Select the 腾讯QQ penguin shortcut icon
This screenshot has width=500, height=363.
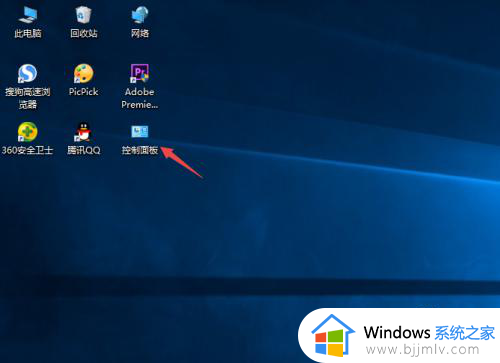click(x=83, y=132)
